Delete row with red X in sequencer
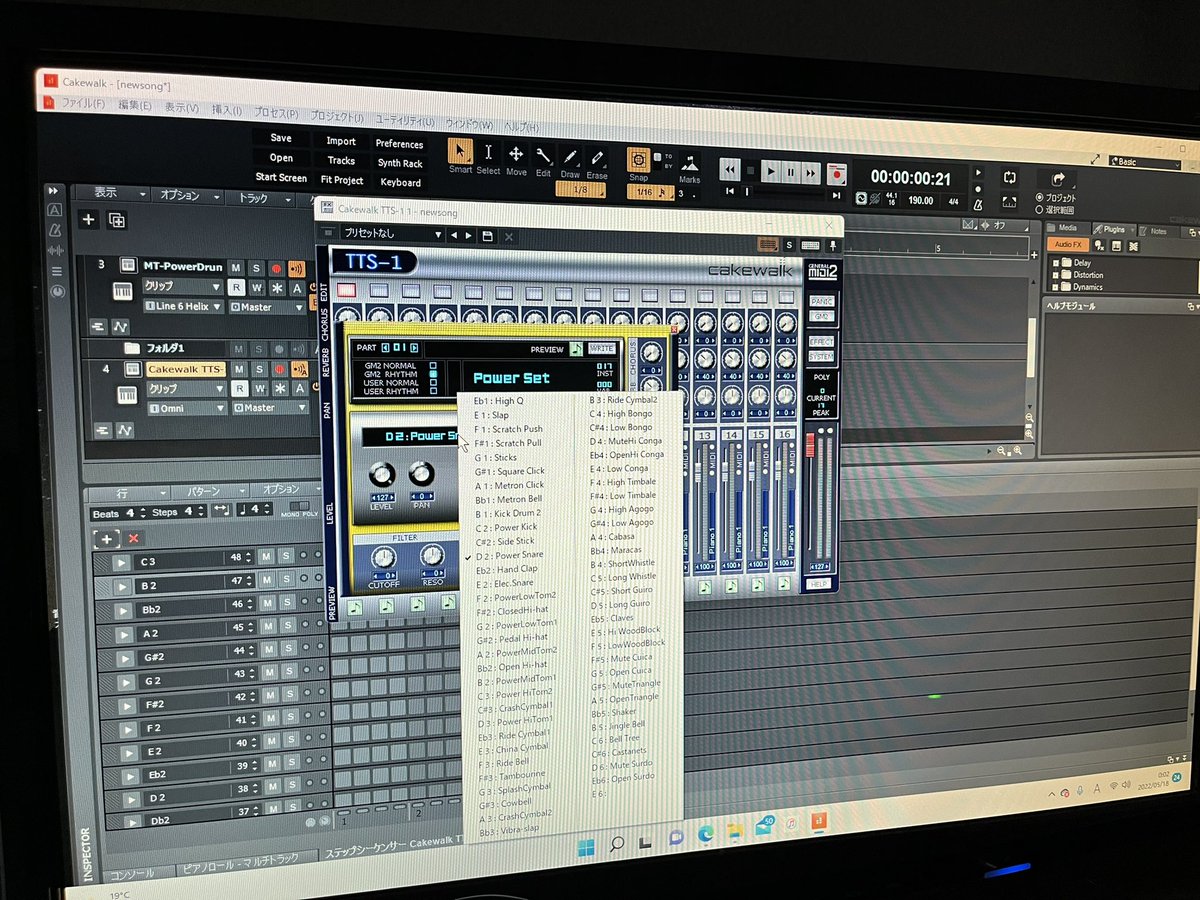The image size is (1200, 900). point(134,538)
